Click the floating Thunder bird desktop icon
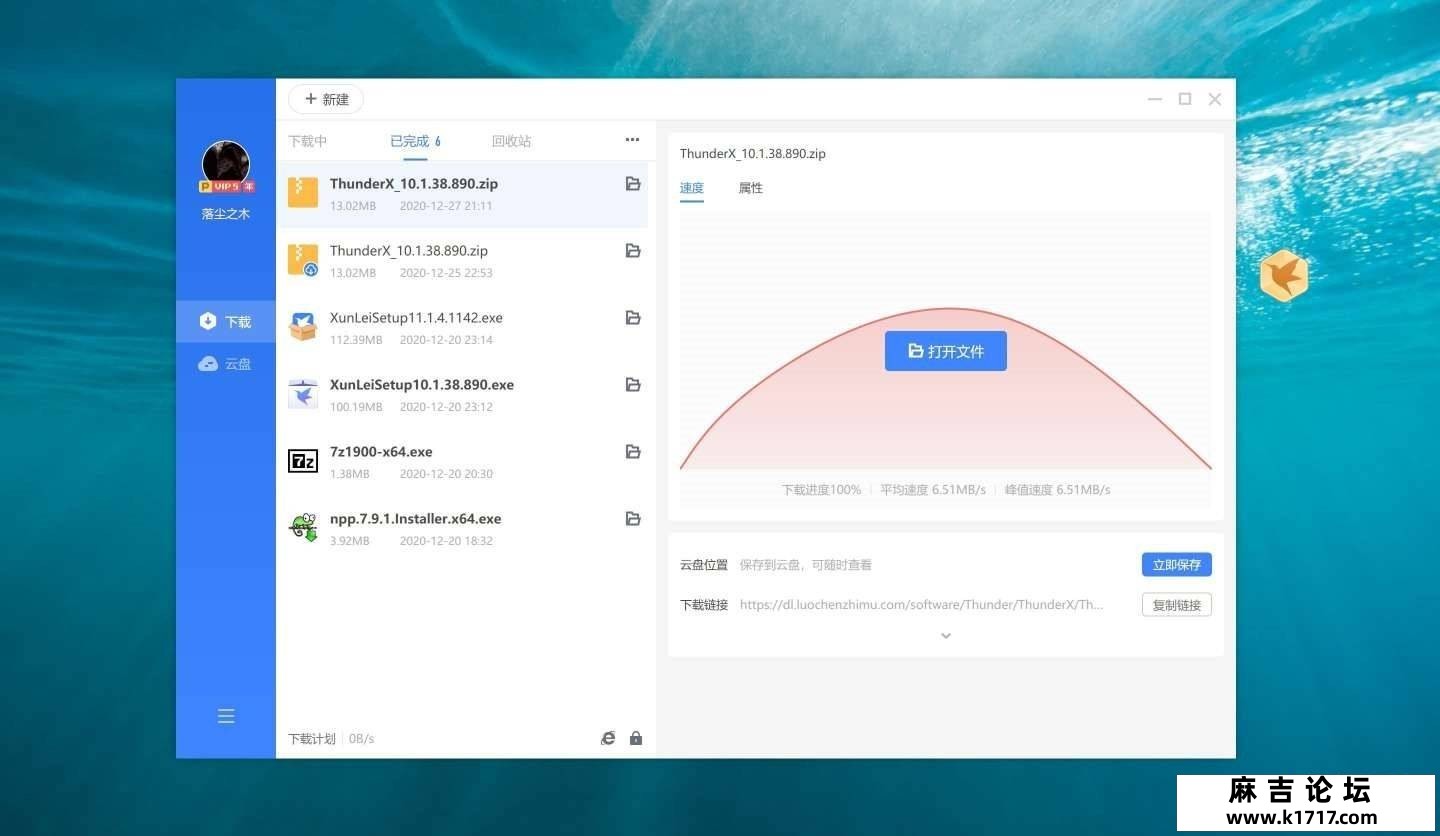The image size is (1440, 836). pos(1284,276)
